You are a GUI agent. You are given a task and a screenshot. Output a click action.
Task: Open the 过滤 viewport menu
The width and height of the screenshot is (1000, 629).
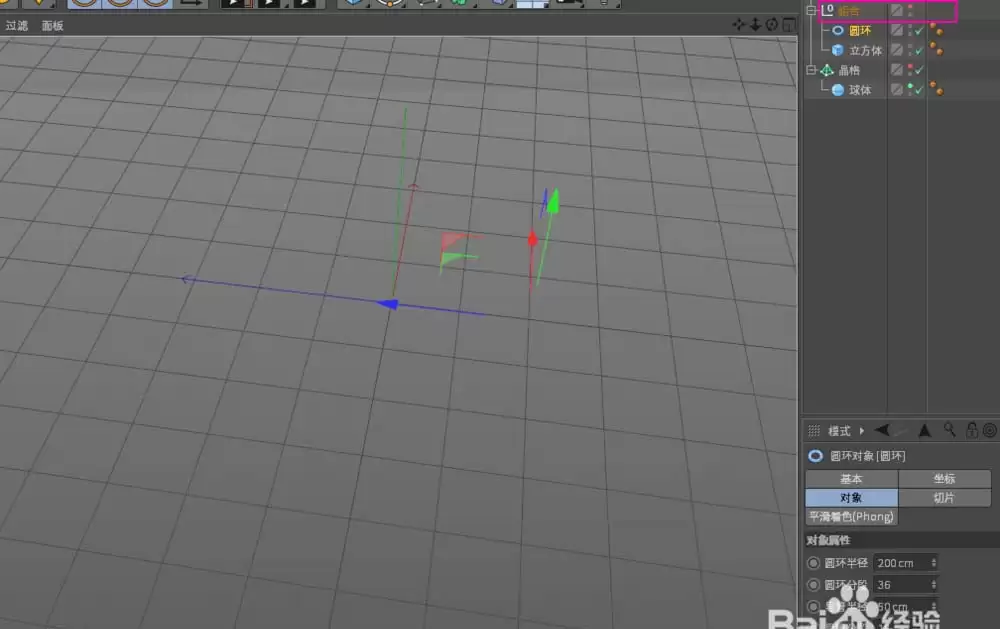[x=15, y=25]
